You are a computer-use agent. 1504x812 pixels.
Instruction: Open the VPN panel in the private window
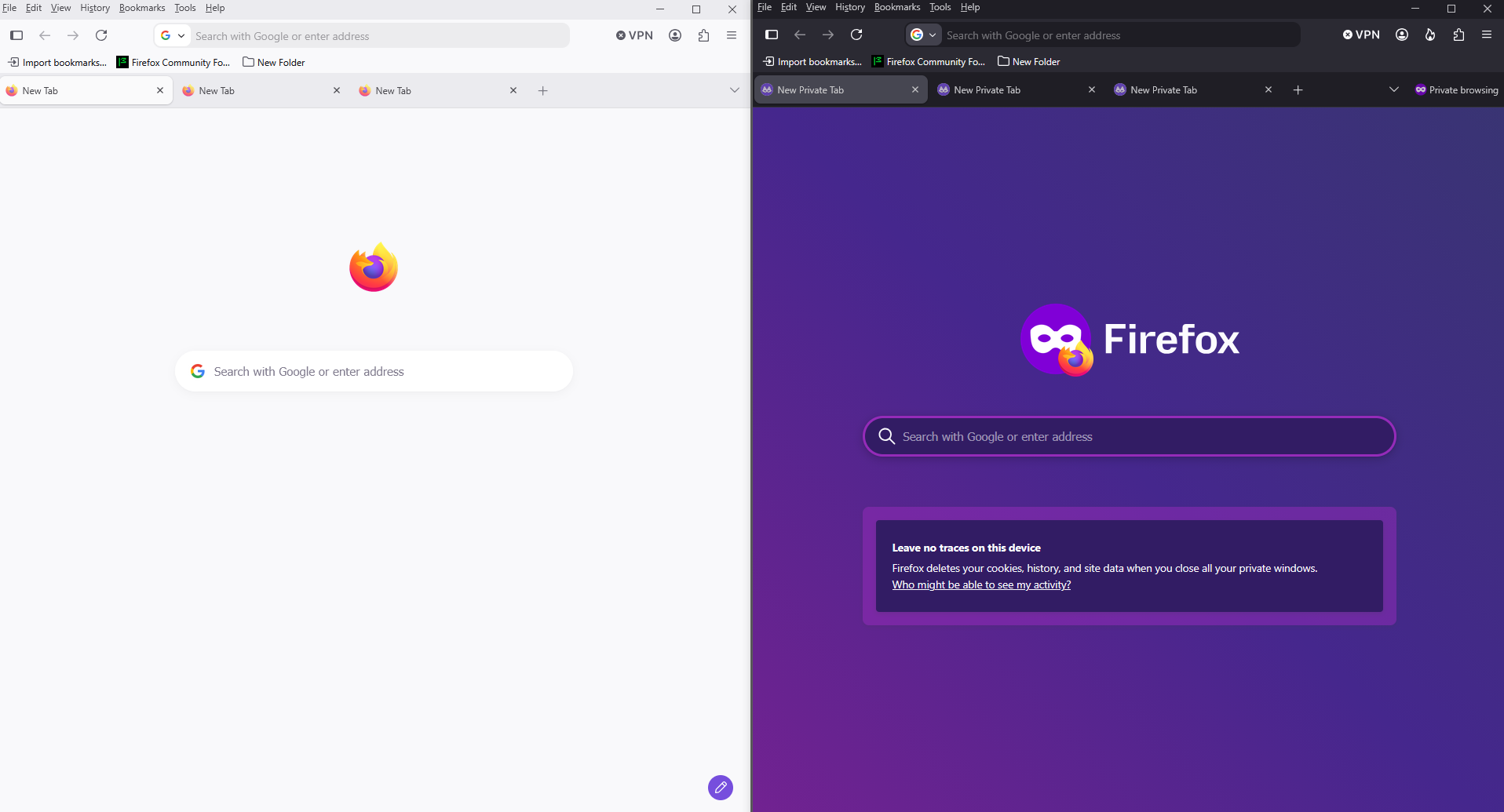(1361, 35)
